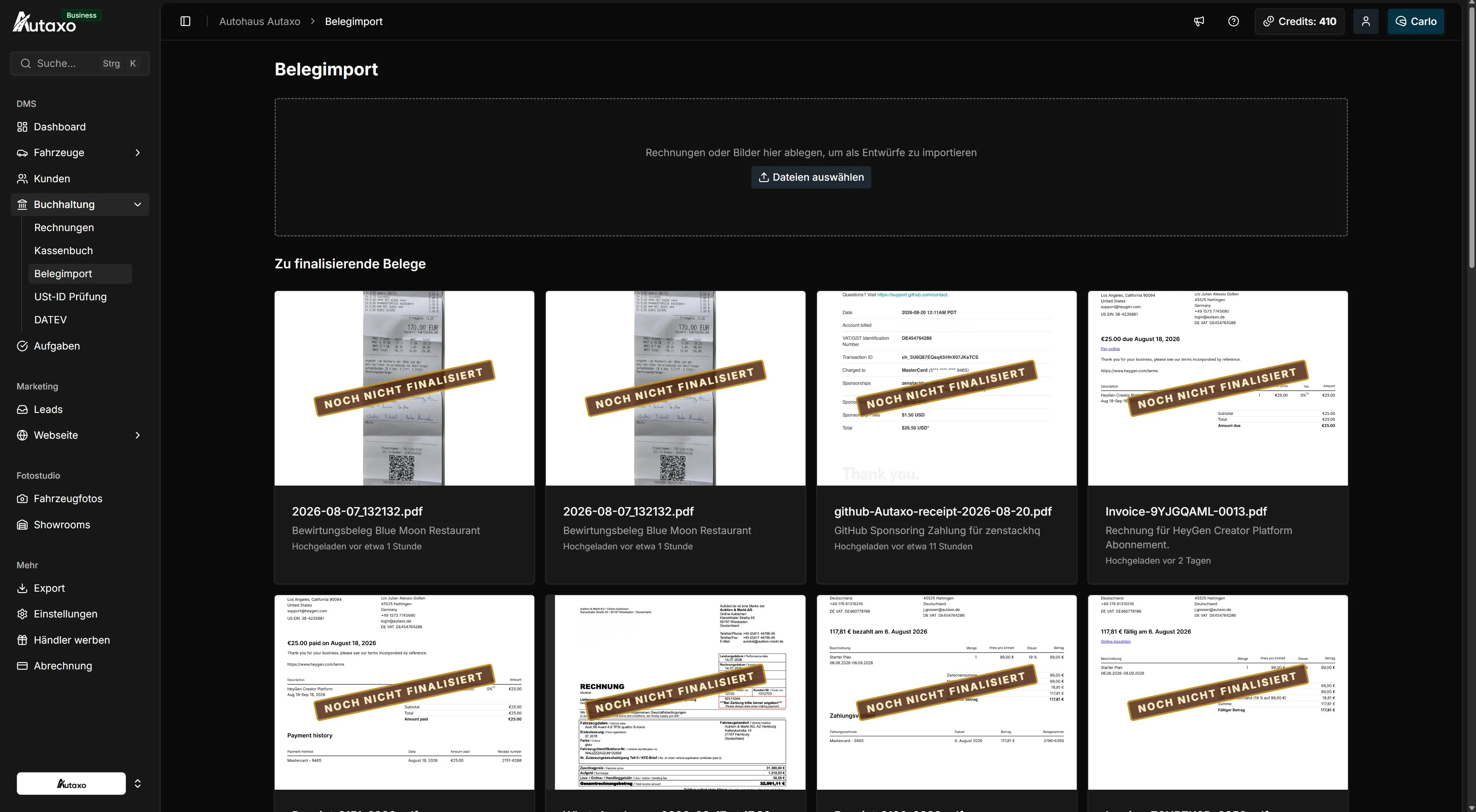Image resolution: width=1476 pixels, height=812 pixels.
Task: Open the dealership switcher chevrons
Action: pos(137,784)
